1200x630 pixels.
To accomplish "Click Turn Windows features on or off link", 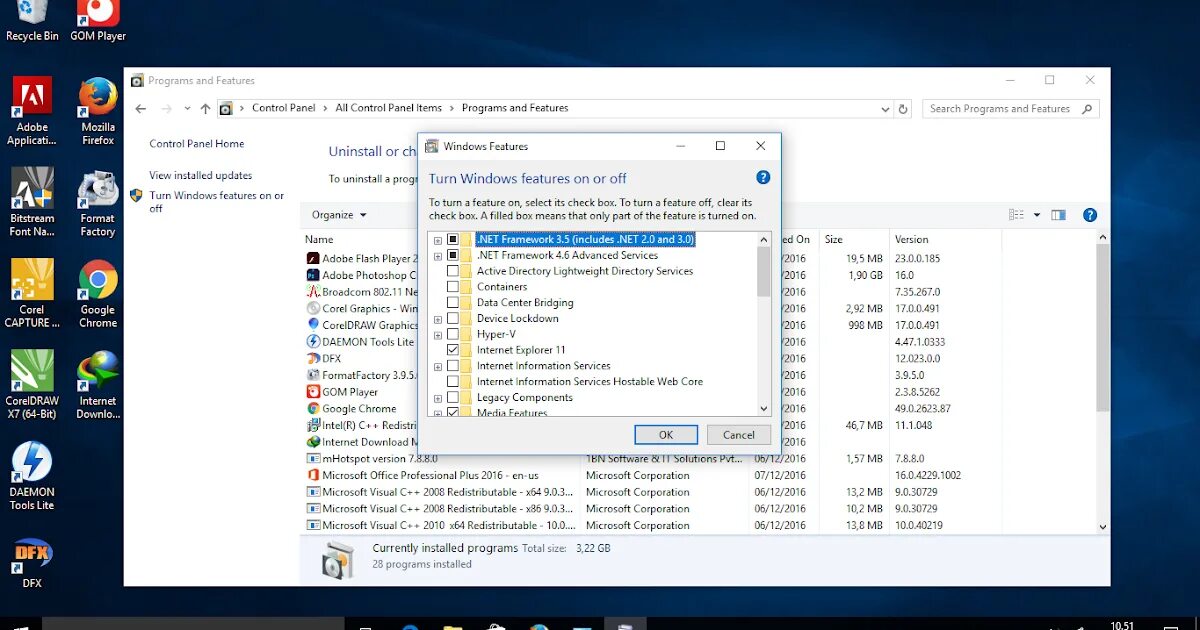I will point(217,202).
